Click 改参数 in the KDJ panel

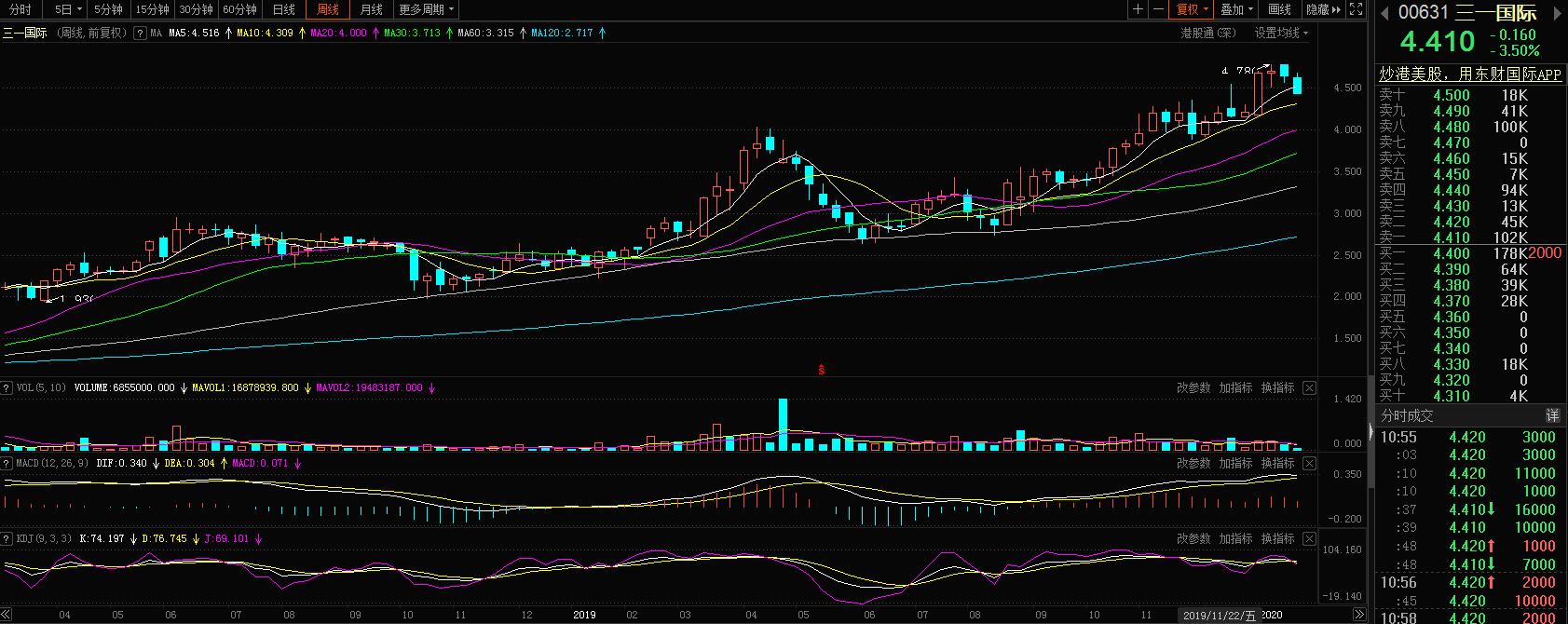tap(1193, 538)
